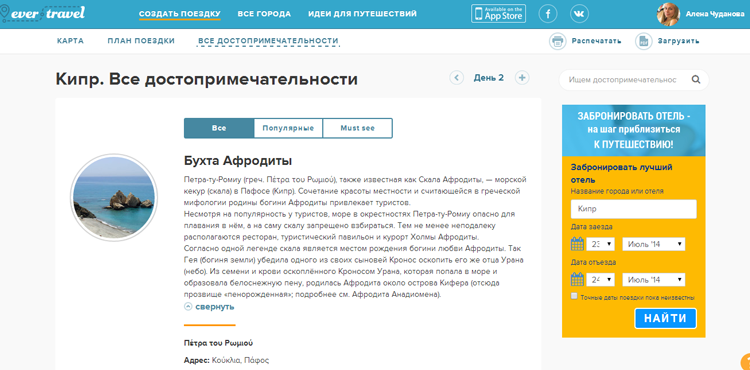This screenshot has height=370, width=750.
Task: Visit the VK social network icon
Action: 579,14
